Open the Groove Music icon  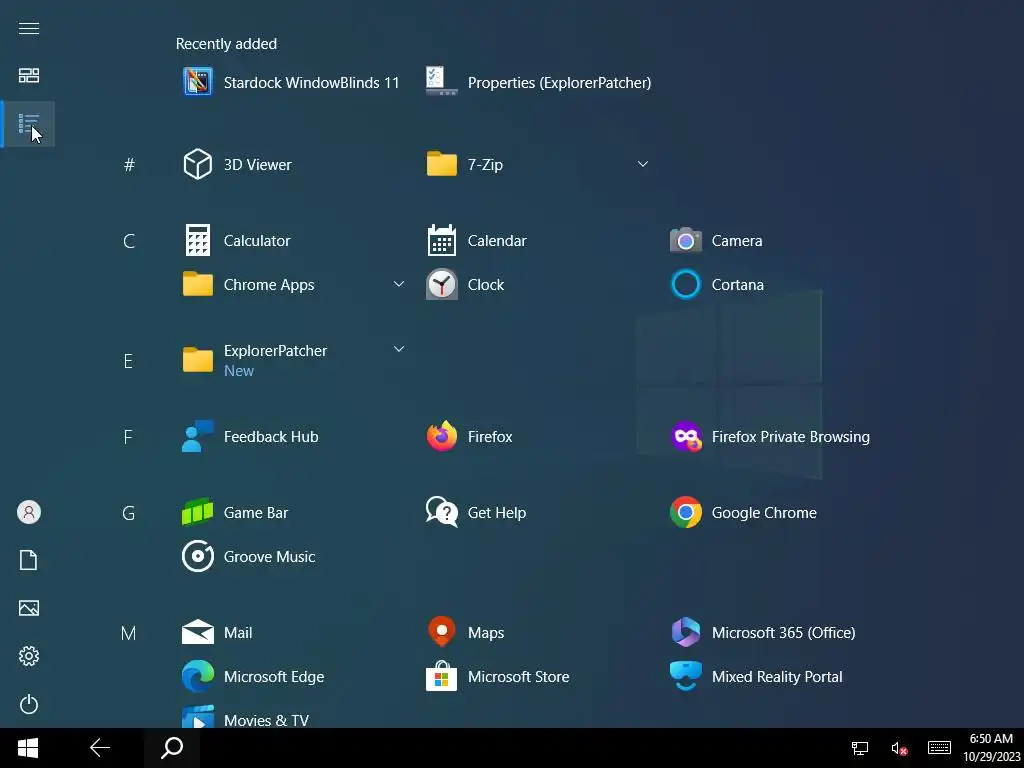pos(197,556)
